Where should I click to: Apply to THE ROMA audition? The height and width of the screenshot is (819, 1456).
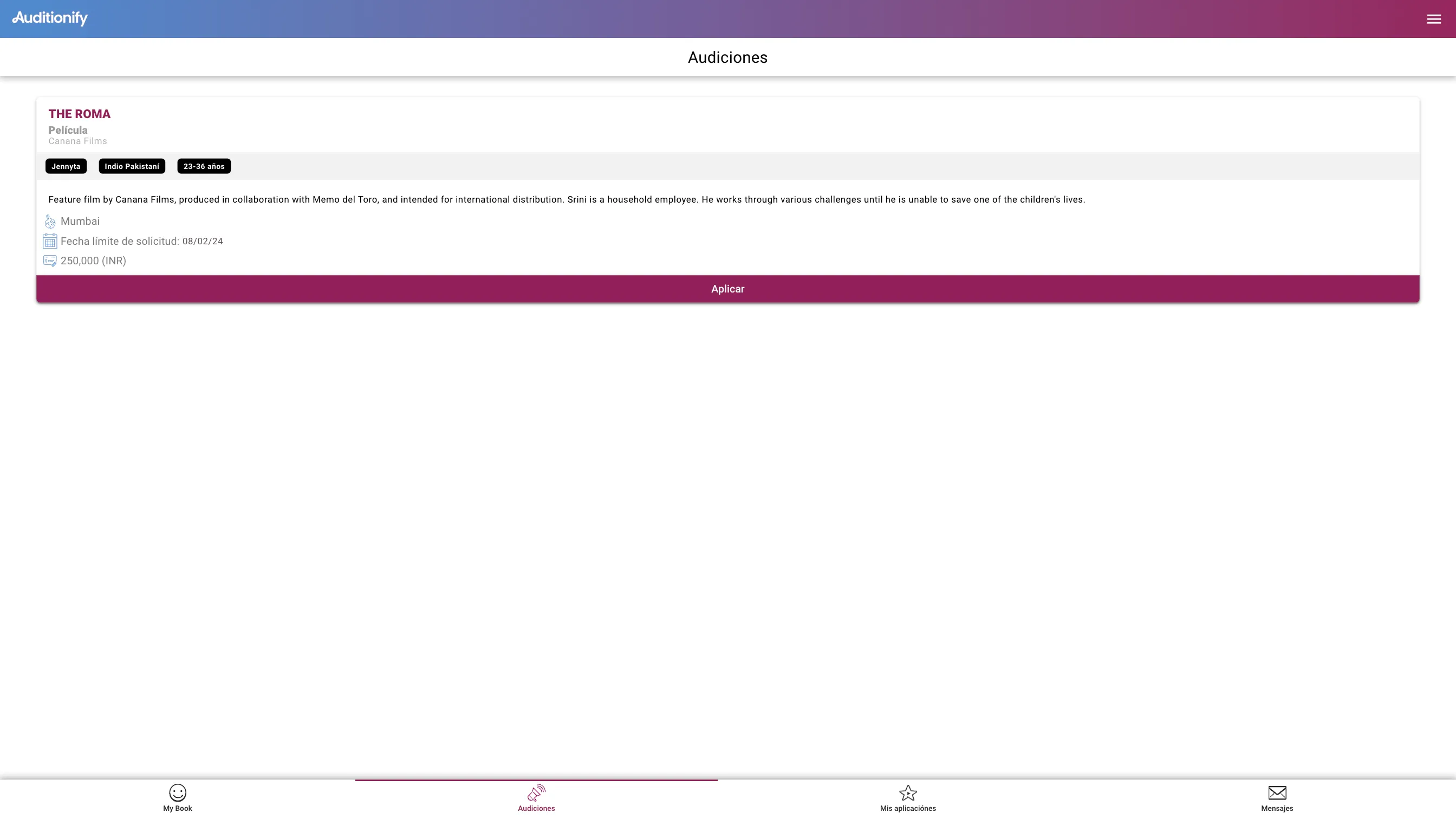click(x=727, y=289)
